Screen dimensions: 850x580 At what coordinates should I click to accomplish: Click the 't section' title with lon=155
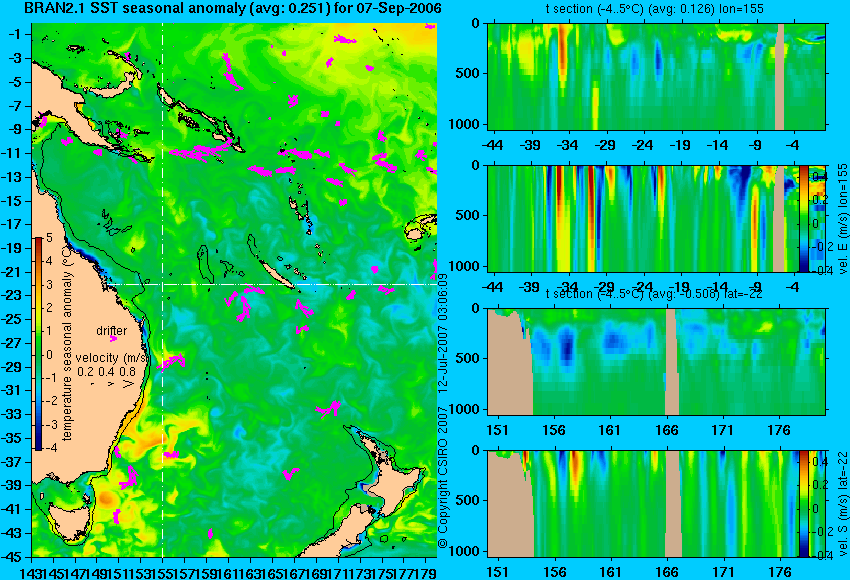[654, 9]
